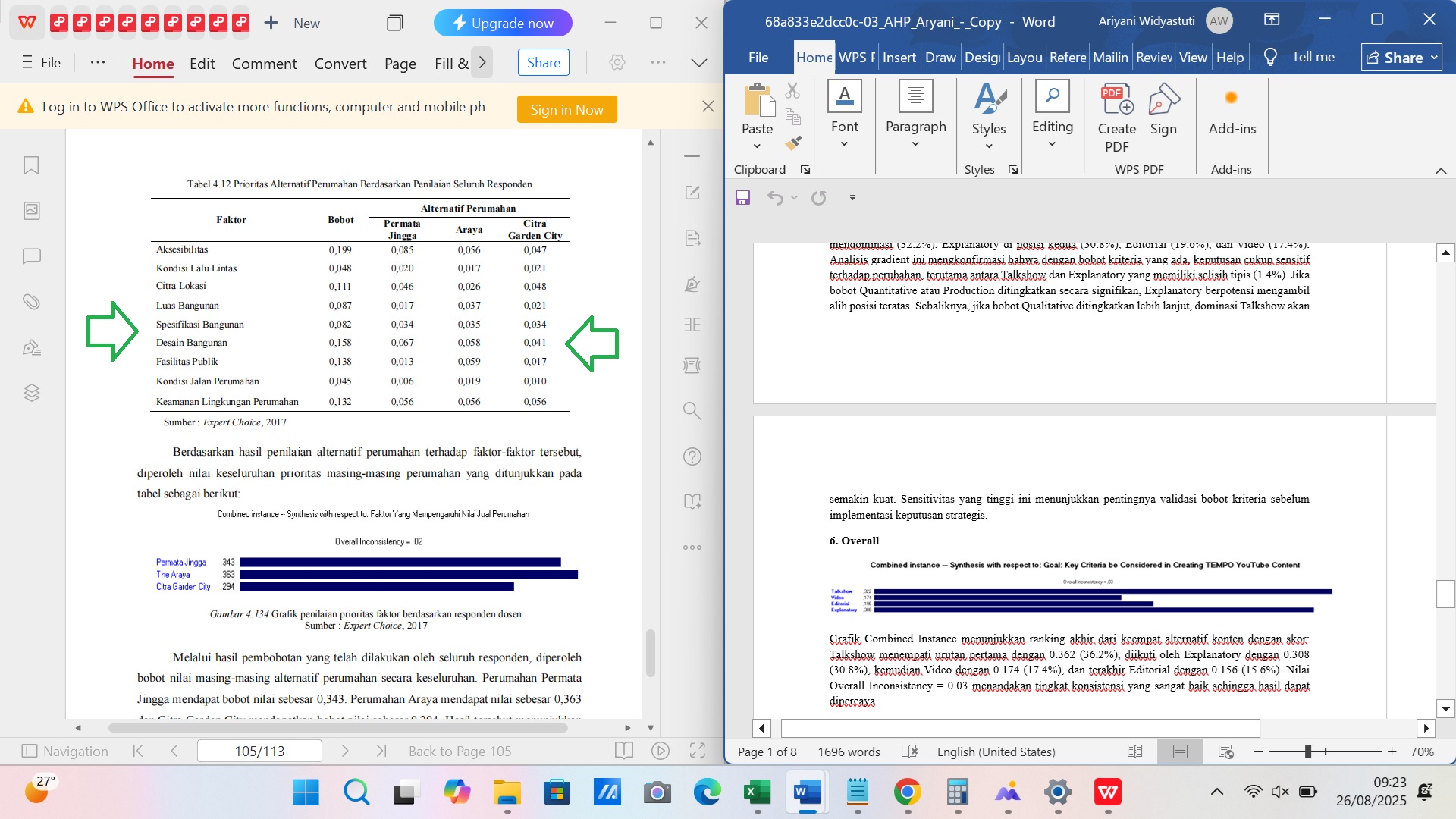Toggle full screen mode in WPS
This screenshot has height=819, width=1456.
(698, 751)
